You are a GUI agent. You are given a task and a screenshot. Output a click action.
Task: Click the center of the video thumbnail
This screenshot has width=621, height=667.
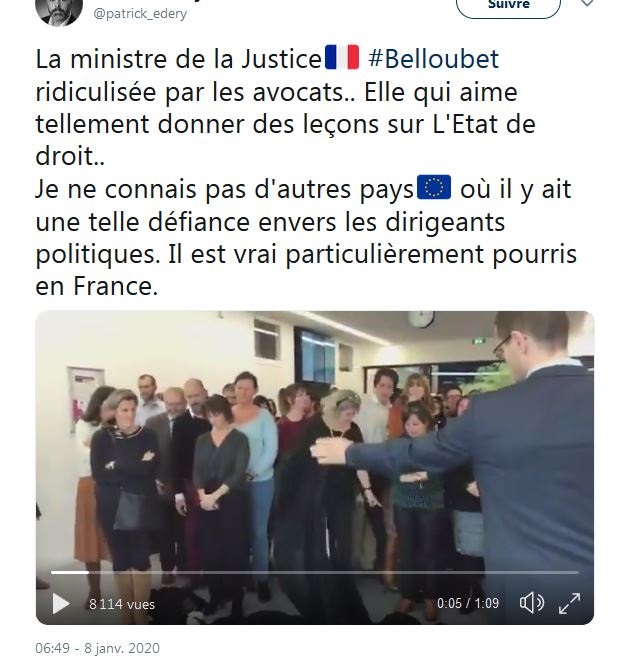[x=315, y=467]
